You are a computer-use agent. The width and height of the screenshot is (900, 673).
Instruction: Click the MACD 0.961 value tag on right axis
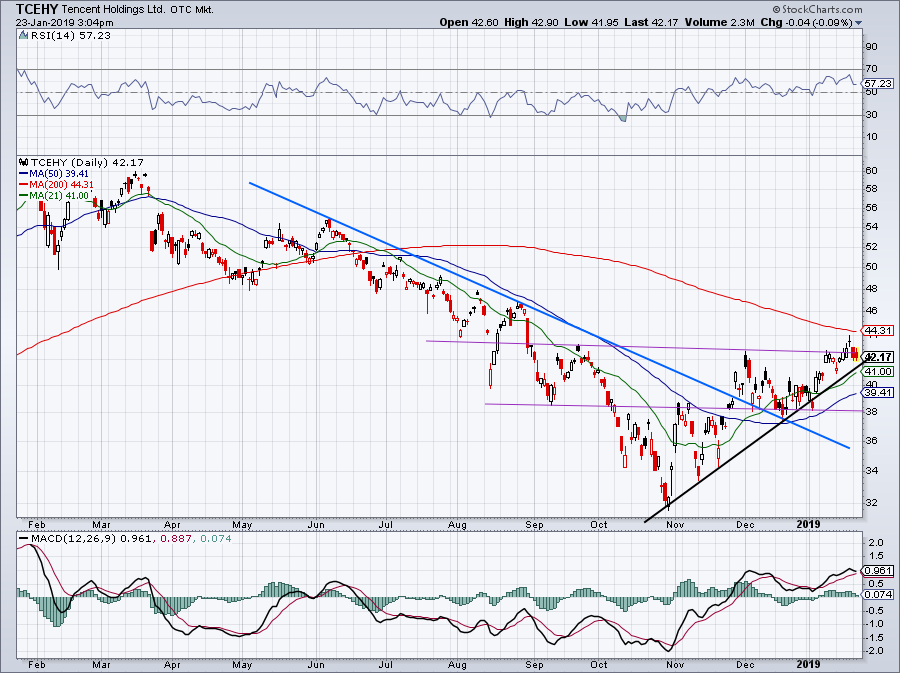[x=878, y=571]
